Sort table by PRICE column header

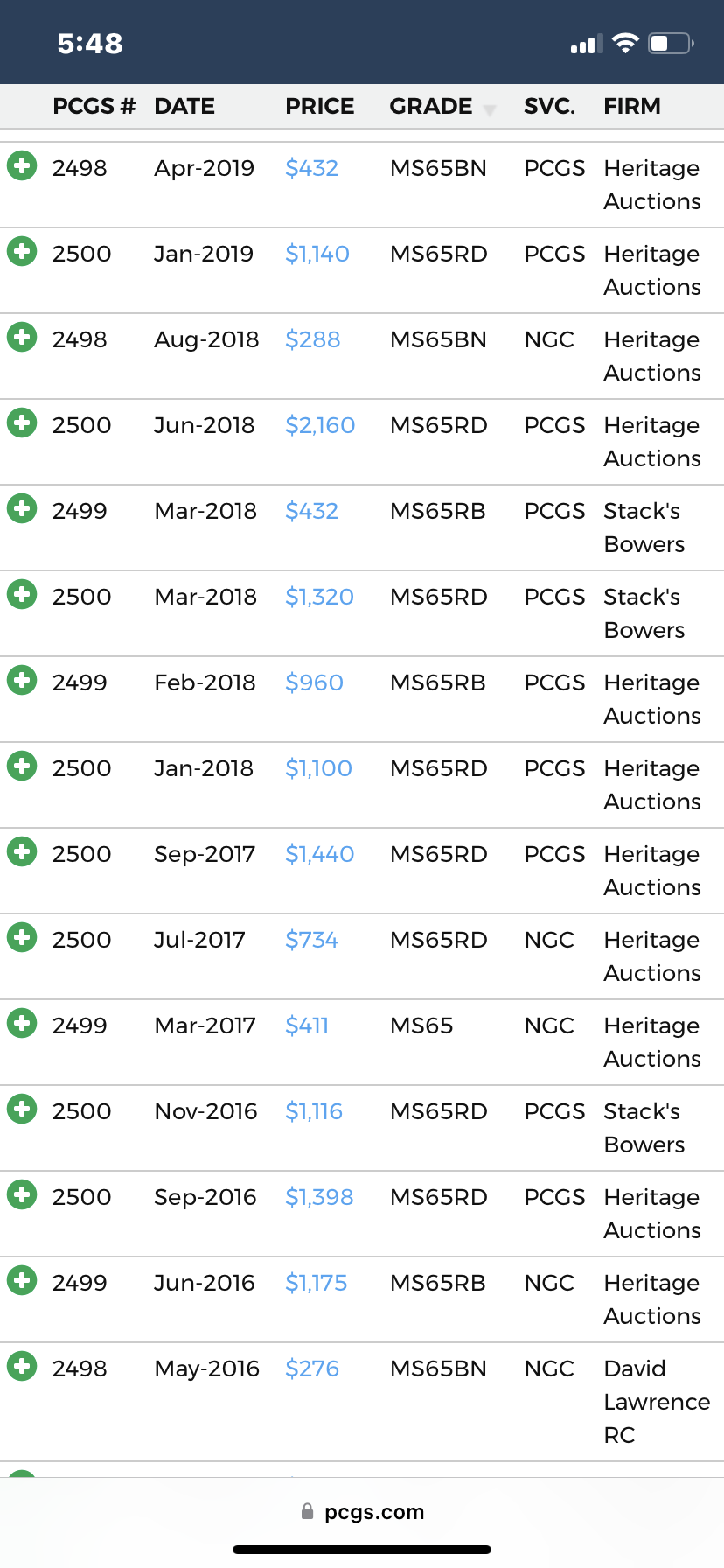320,107
